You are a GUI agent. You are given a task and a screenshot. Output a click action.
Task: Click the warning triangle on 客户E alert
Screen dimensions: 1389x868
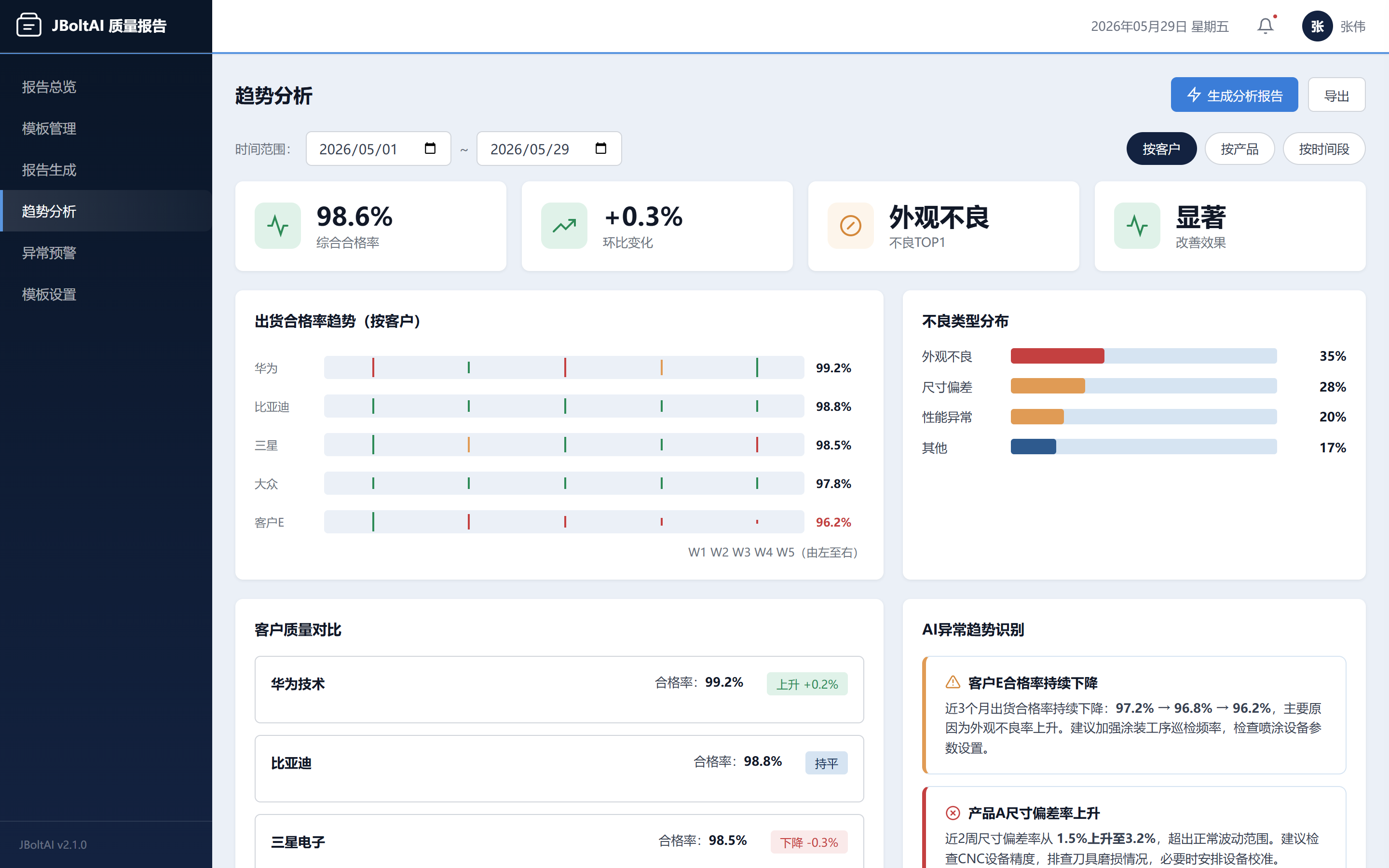pos(953,682)
